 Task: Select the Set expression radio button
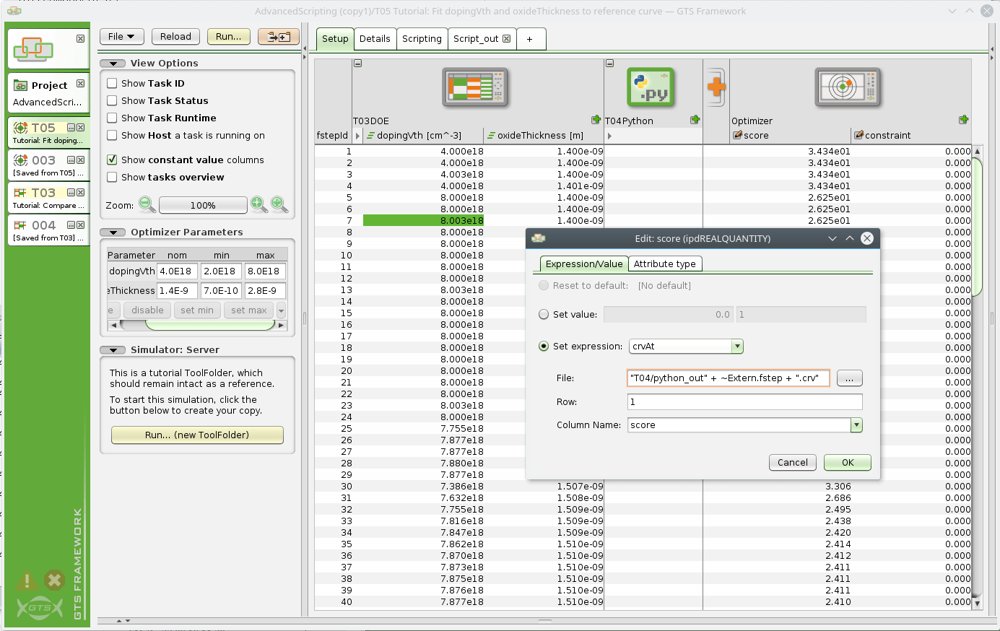[x=543, y=346]
